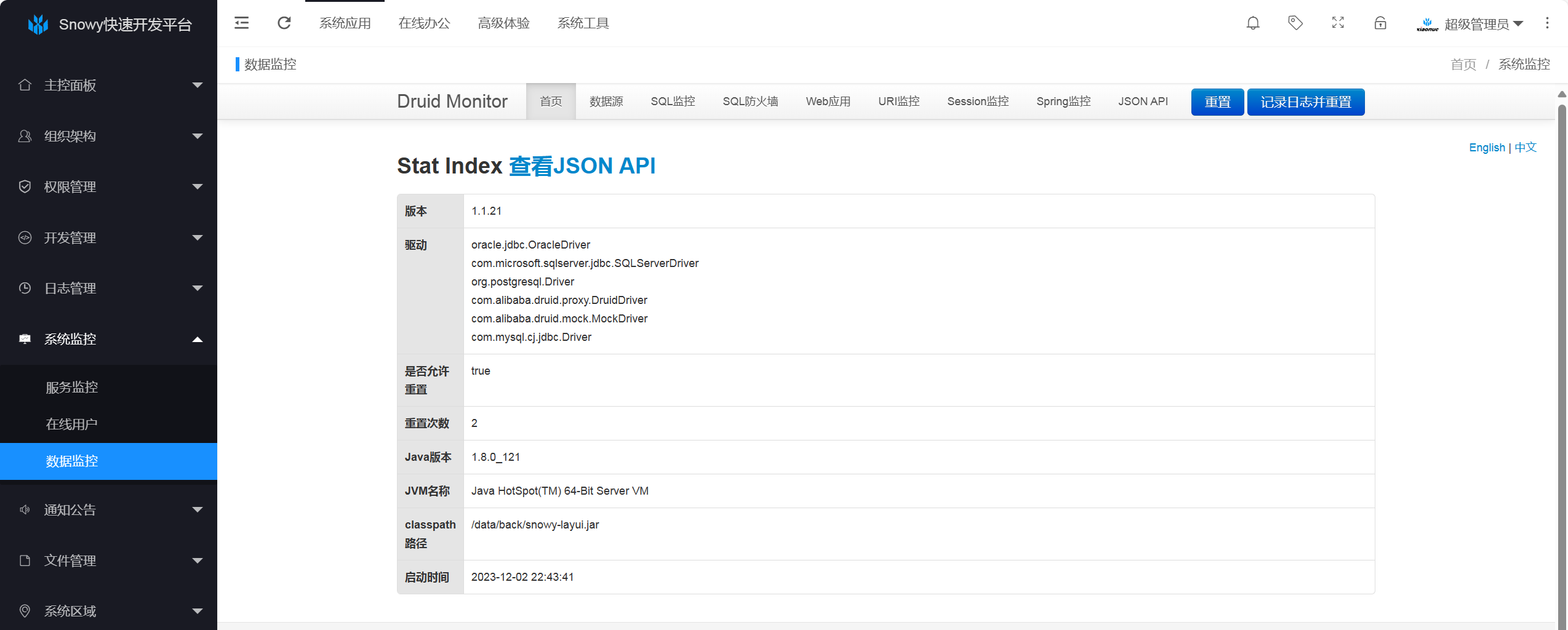Click the clock icon beside 日志管理
The height and width of the screenshot is (630, 1568).
click(x=25, y=288)
